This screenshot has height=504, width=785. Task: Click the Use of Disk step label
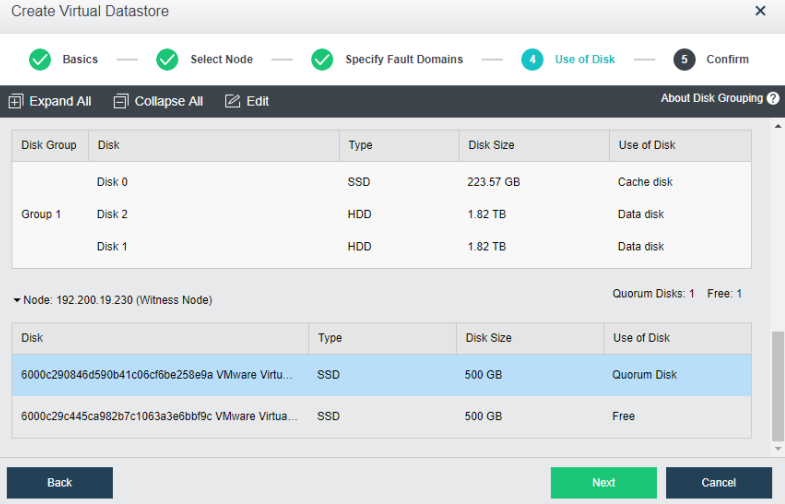point(585,60)
